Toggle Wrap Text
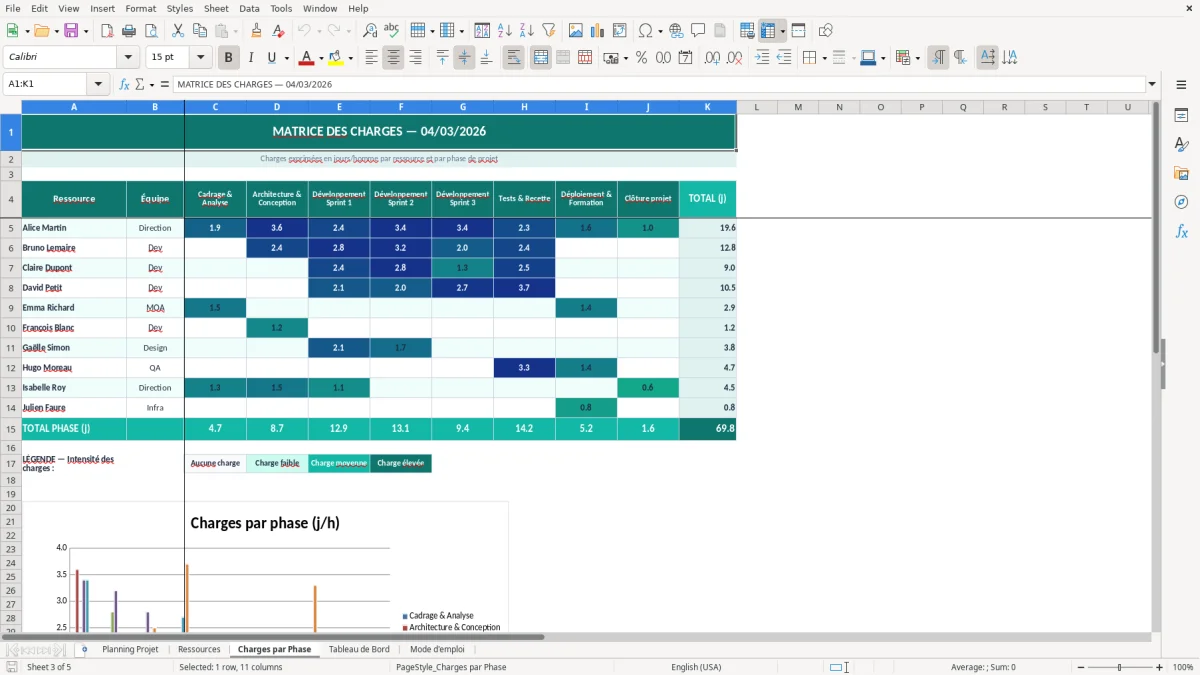The image size is (1200, 675). (513, 58)
